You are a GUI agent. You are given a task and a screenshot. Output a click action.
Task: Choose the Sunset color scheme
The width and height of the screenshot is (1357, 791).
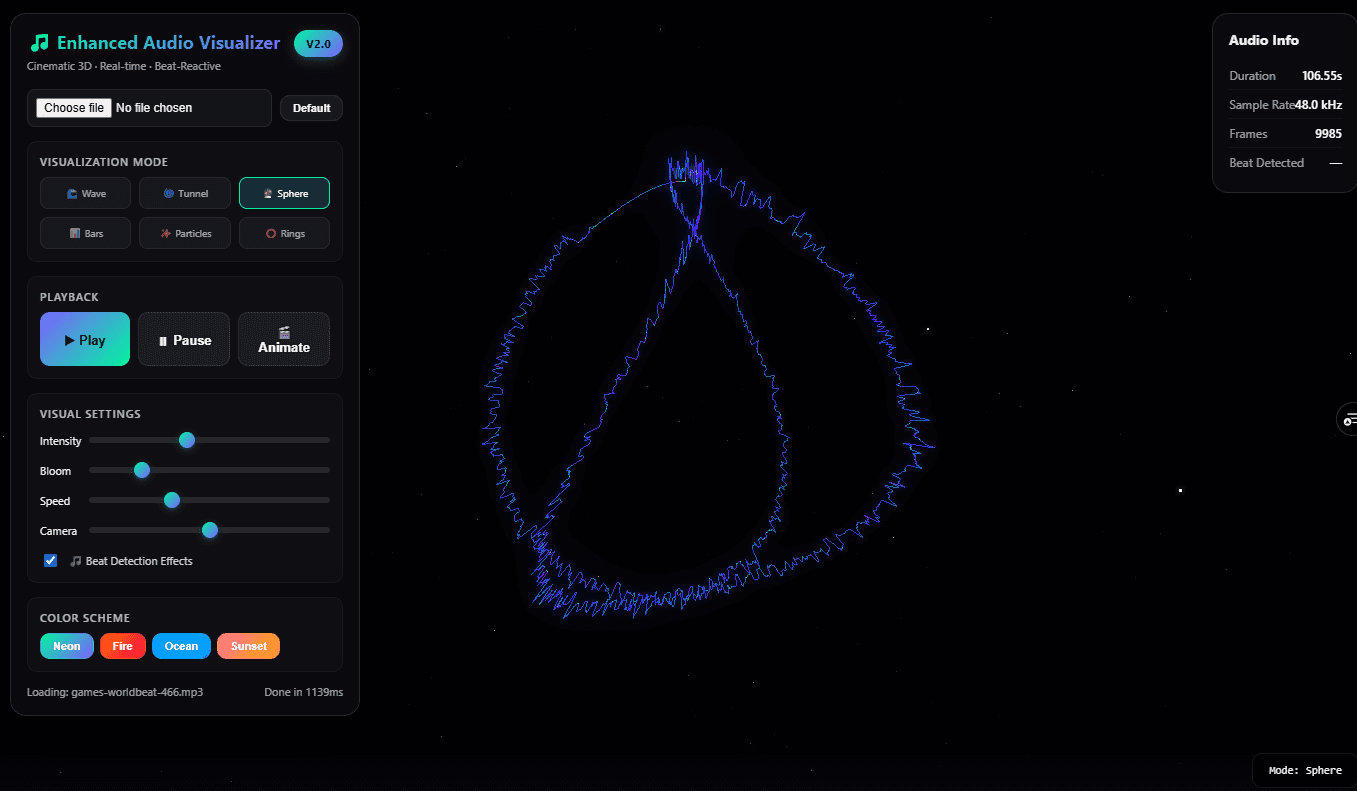click(248, 646)
